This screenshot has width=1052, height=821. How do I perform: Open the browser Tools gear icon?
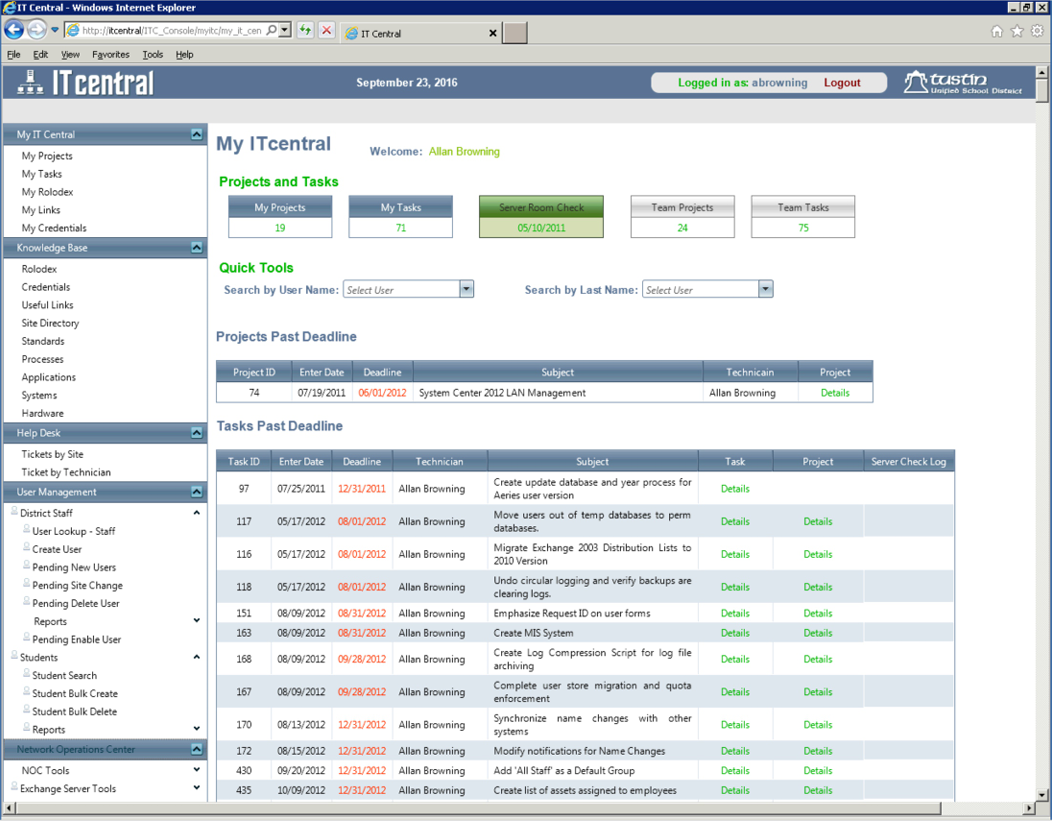(1037, 31)
